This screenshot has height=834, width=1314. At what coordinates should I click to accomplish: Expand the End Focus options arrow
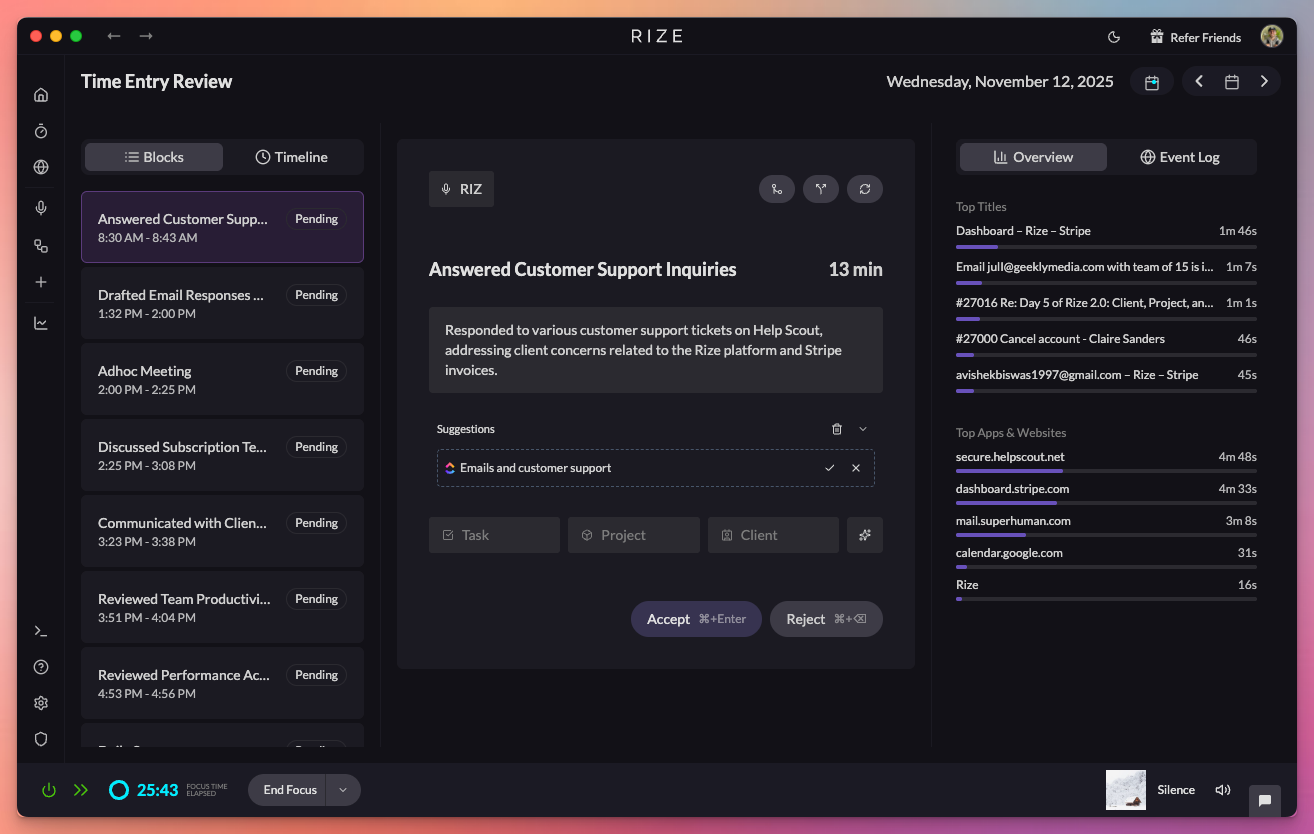[x=343, y=790]
